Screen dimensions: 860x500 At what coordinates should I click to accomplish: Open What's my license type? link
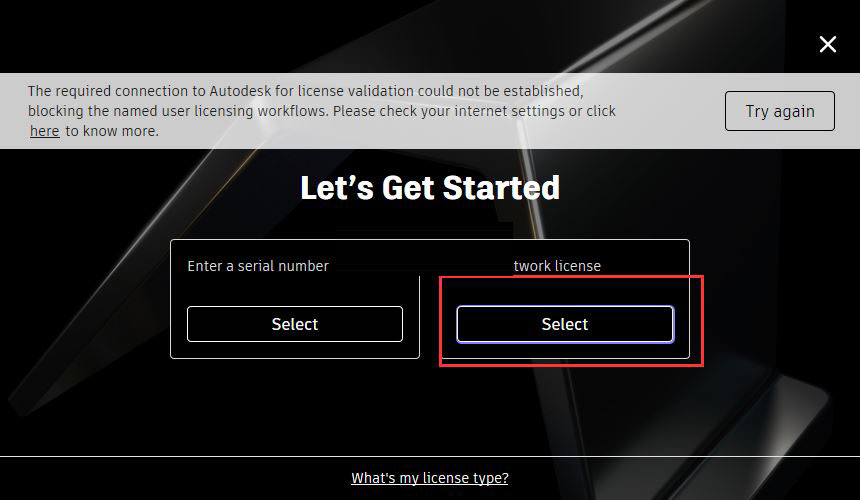click(429, 478)
